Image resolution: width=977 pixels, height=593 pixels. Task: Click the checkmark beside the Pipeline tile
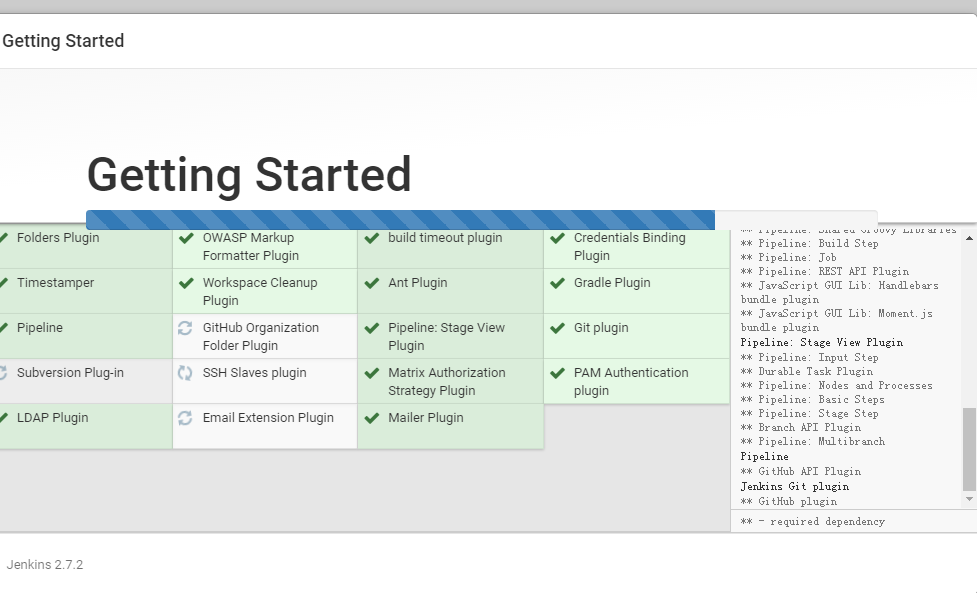(x=3, y=328)
